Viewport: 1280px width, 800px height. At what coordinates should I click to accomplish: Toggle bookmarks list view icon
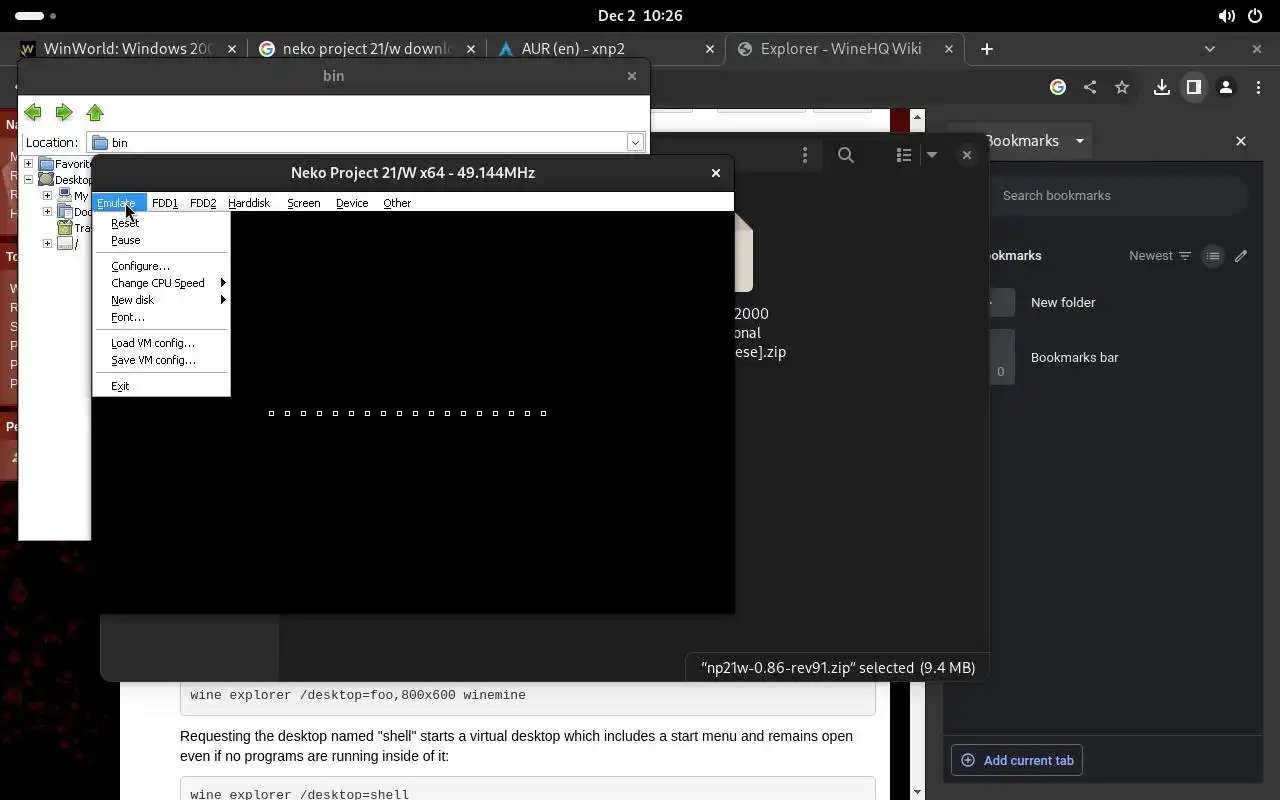[x=1213, y=256]
